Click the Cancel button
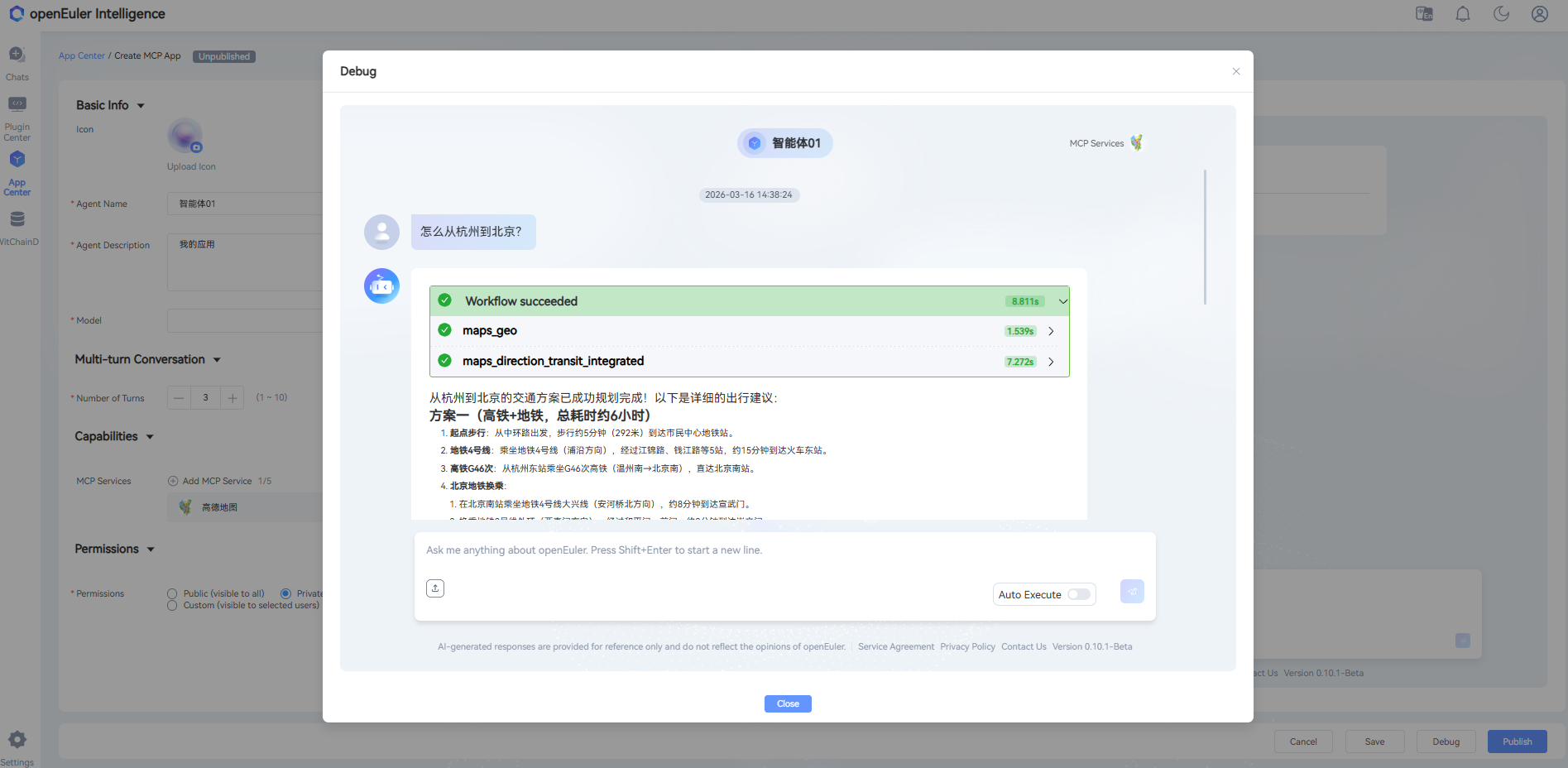 tap(1303, 742)
